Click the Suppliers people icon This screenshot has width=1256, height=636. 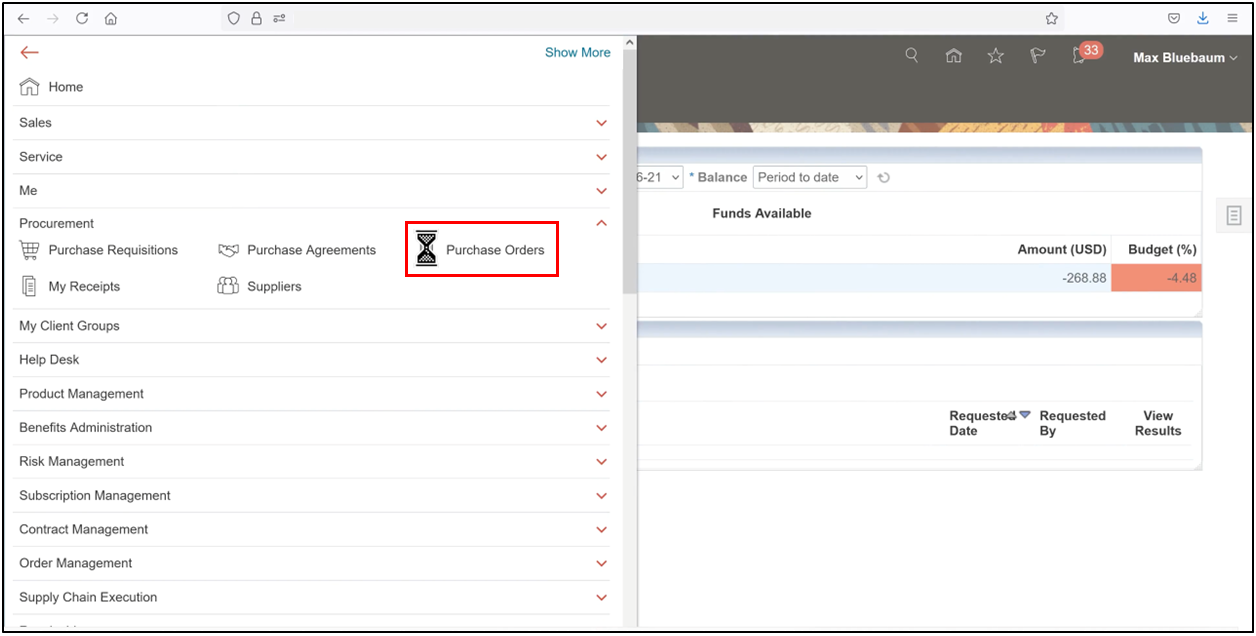pyautogui.click(x=228, y=286)
